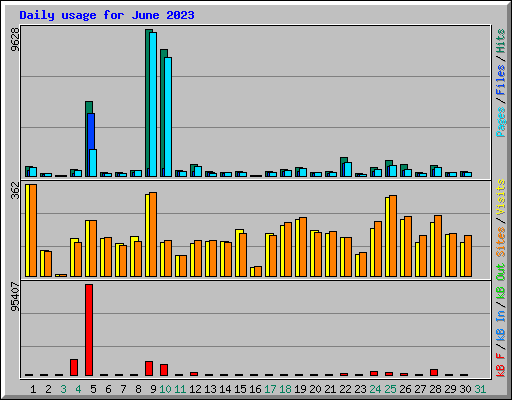
Task: Click green day label 3 on the x-axis
Action: click(63, 389)
